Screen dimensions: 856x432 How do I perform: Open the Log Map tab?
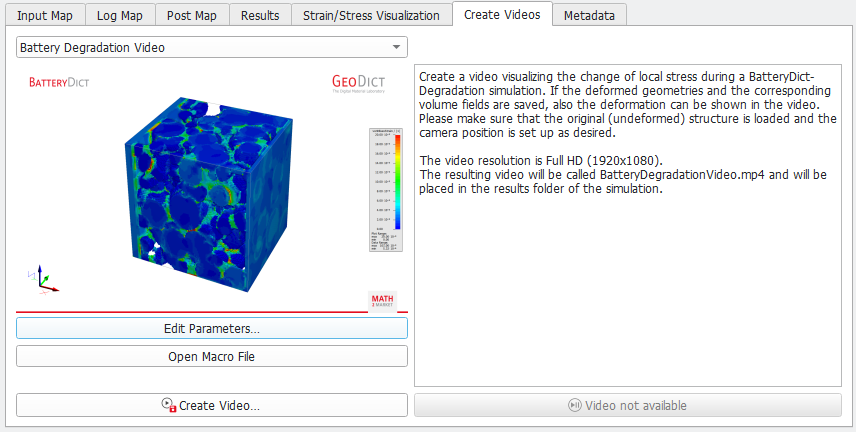click(x=120, y=15)
